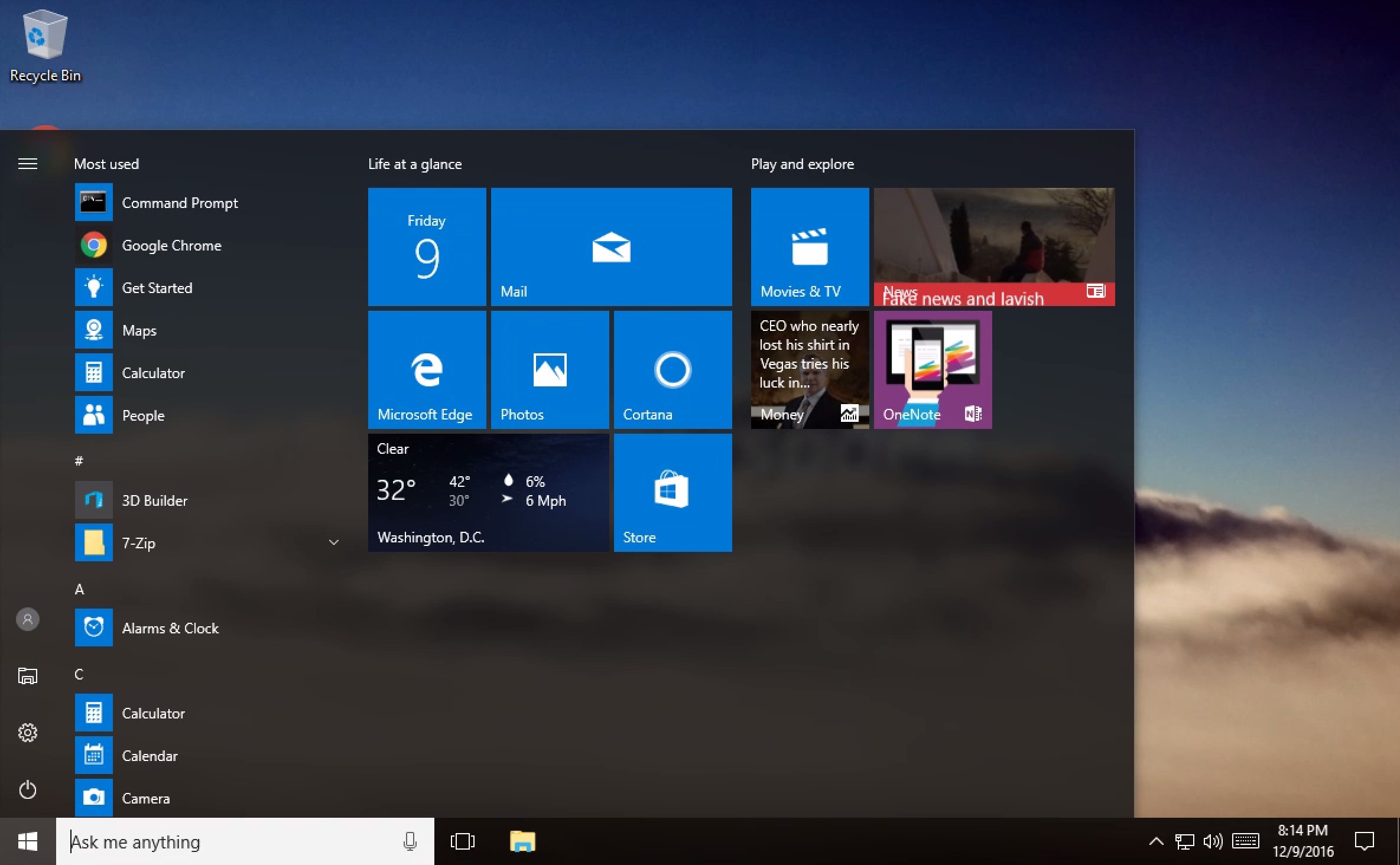Open Alarms & Clock app entry
1400x865 pixels.
click(x=170, y=628)
